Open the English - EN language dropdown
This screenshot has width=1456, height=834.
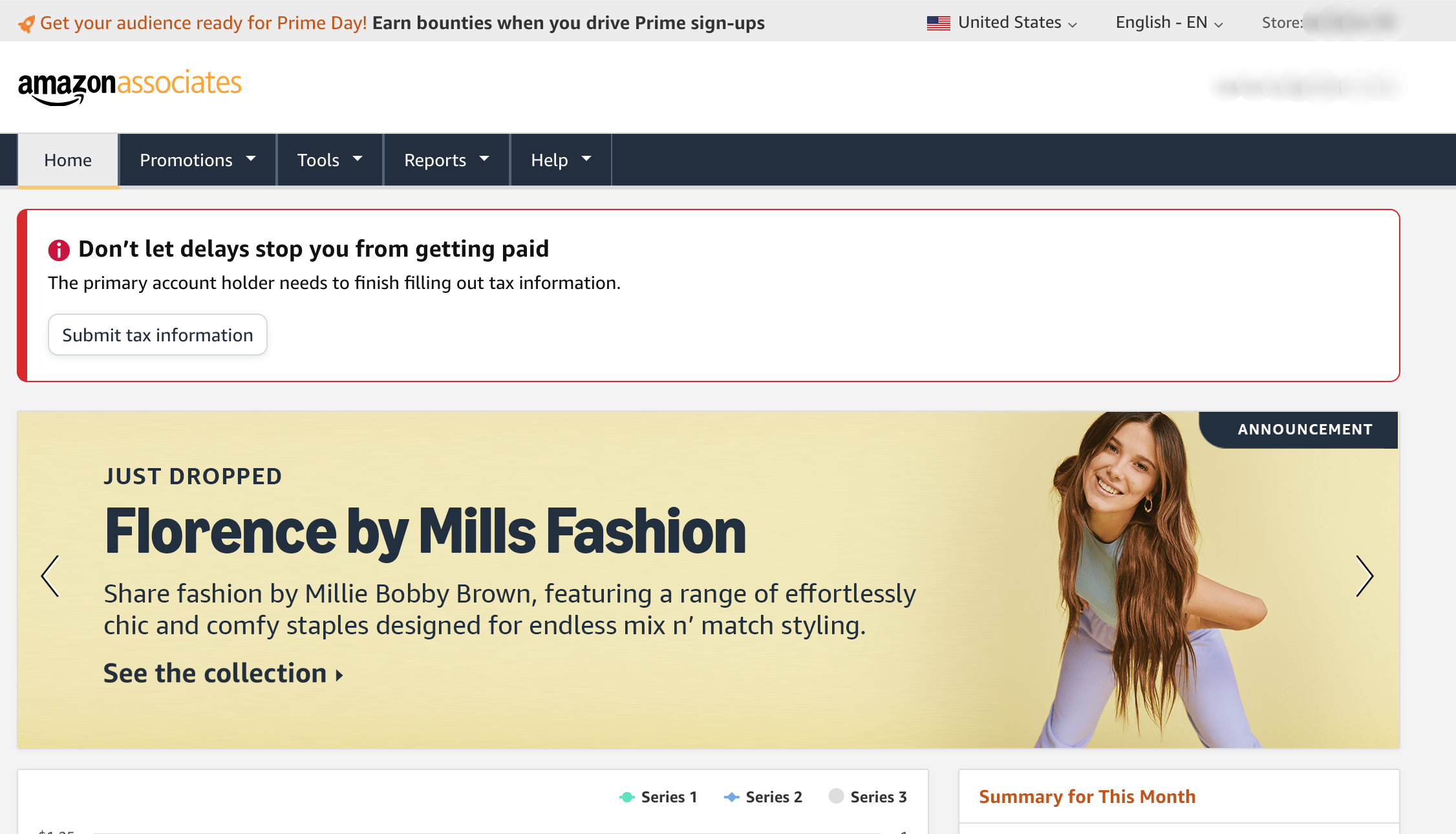click(1169, 23)
